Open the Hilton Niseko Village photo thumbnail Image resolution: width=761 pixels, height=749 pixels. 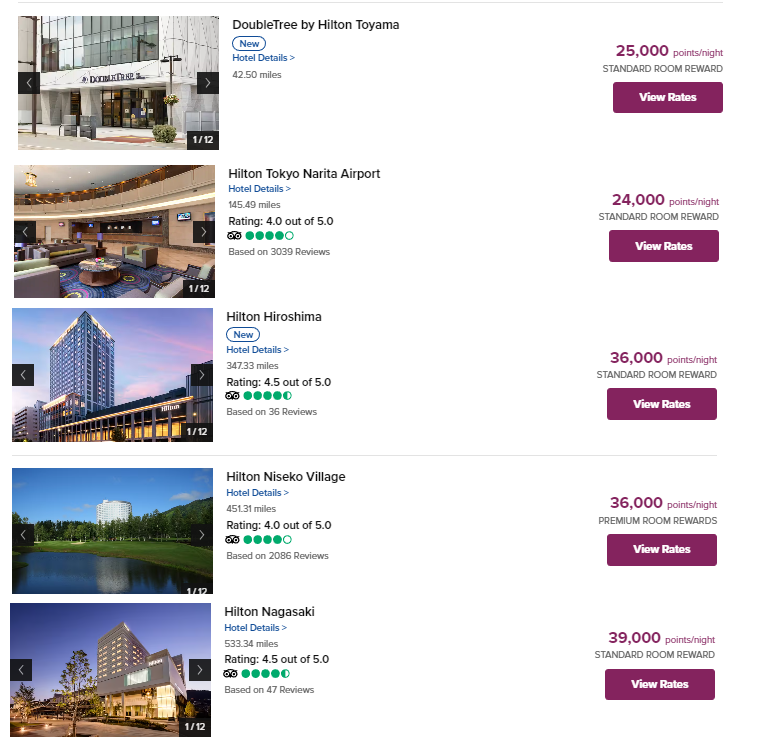pos(112,530)
